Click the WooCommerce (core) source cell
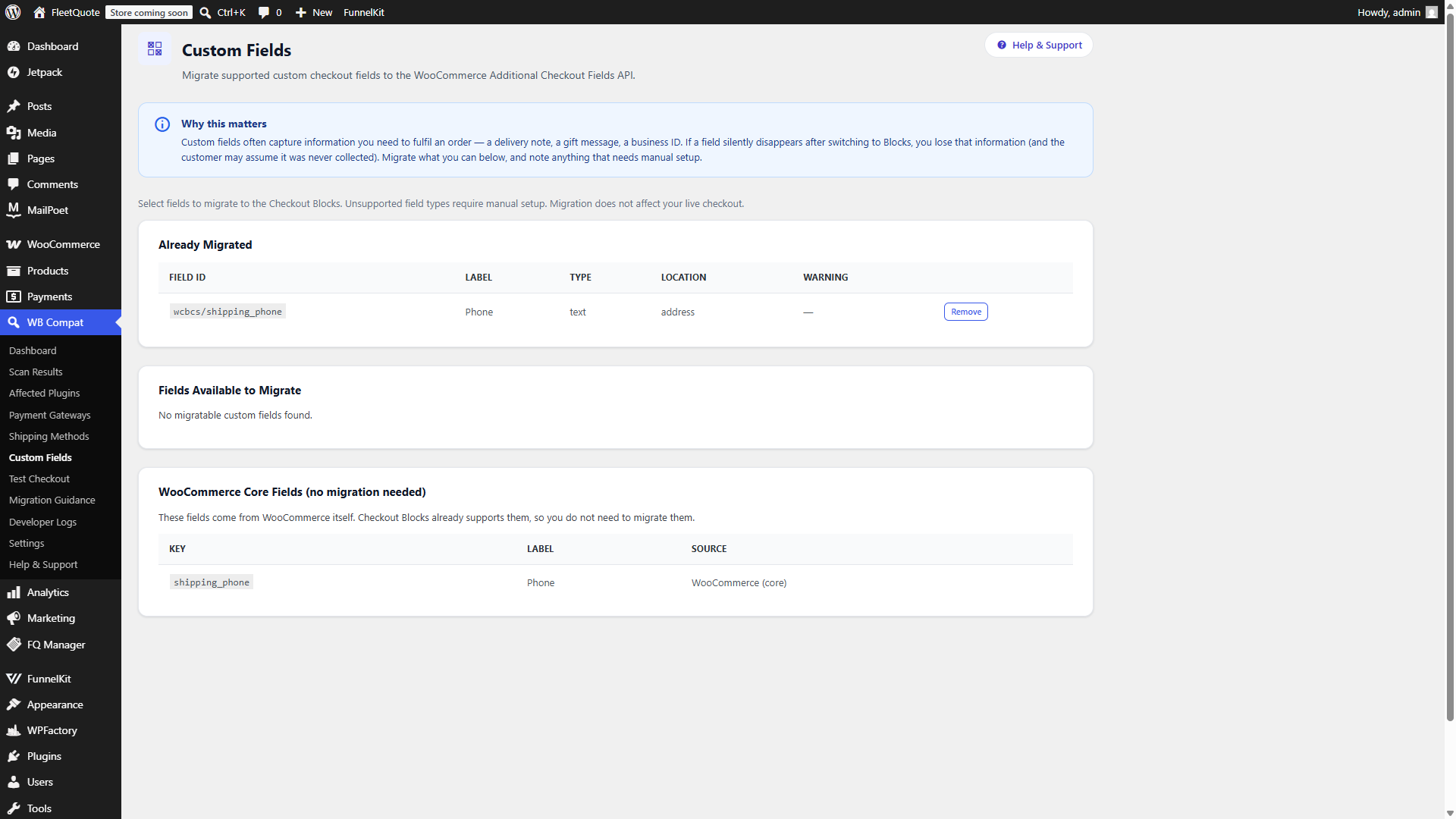This screenshot has width=1456, height=819. [739, 582]
